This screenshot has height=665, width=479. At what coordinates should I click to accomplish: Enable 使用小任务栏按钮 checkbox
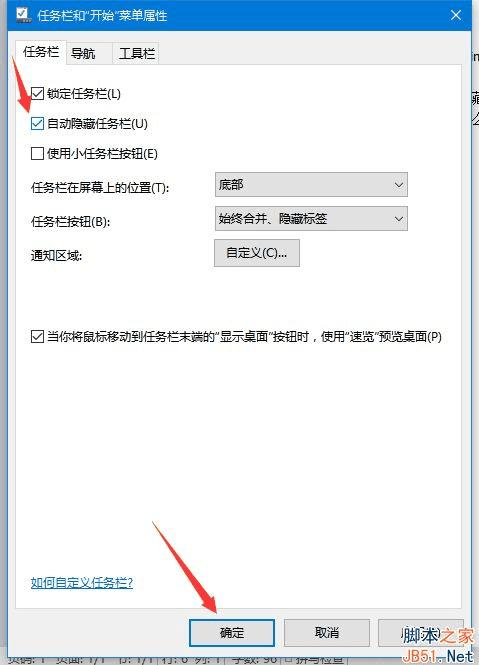click(37, 153)
